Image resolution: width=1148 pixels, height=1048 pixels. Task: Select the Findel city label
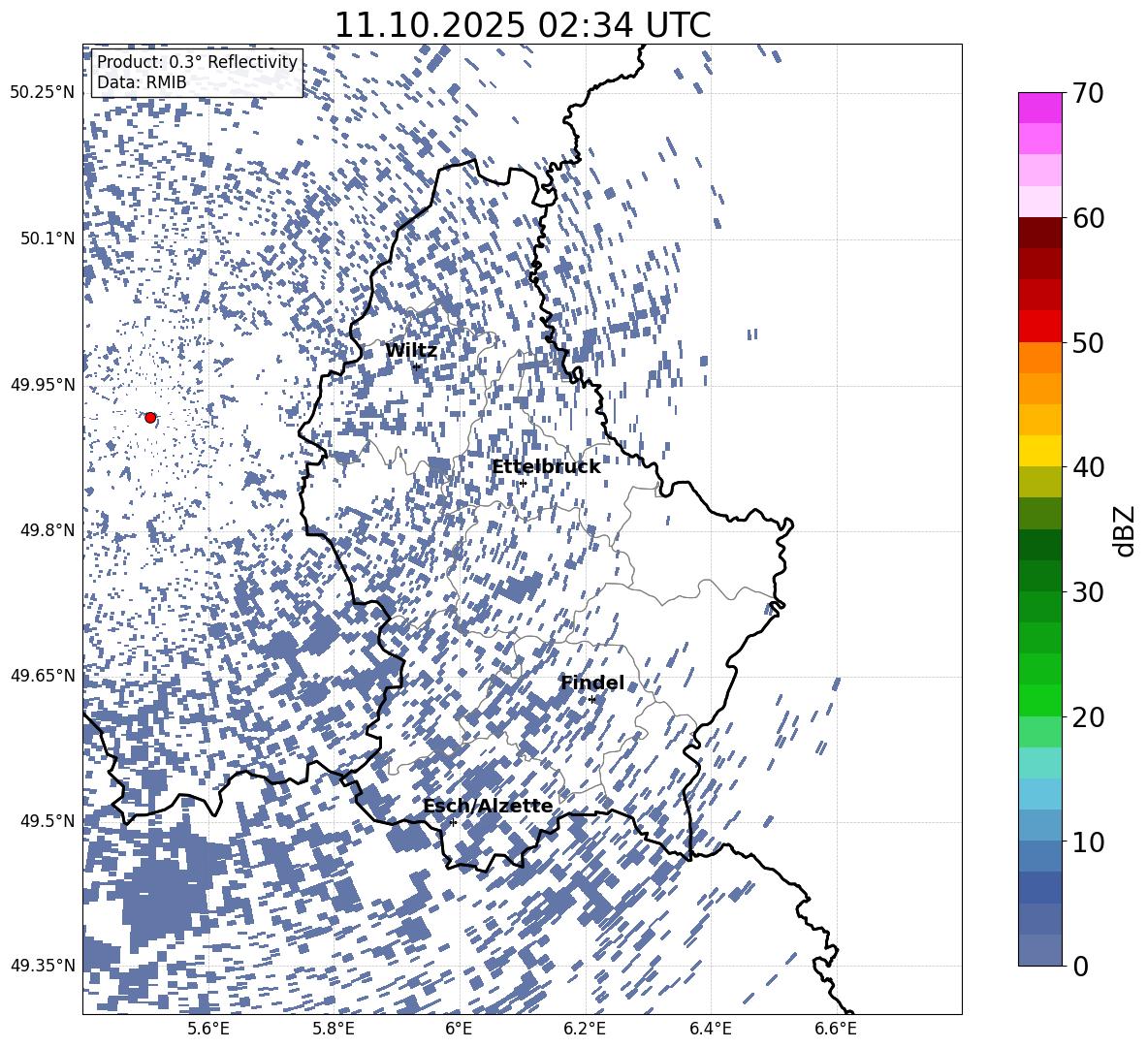(x=592, y=683)
